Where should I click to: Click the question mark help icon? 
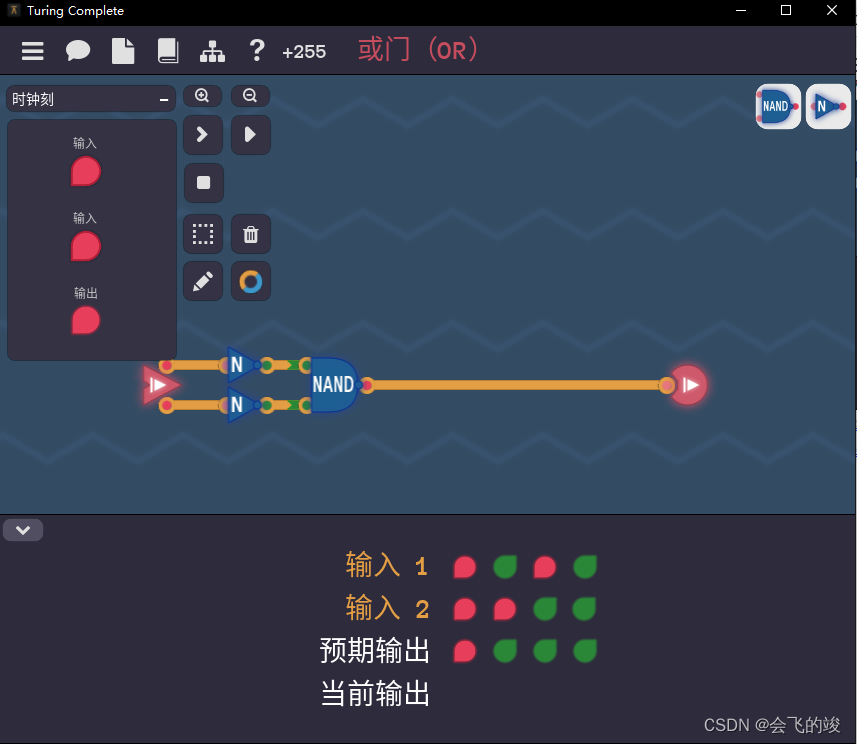pos(256,51)
